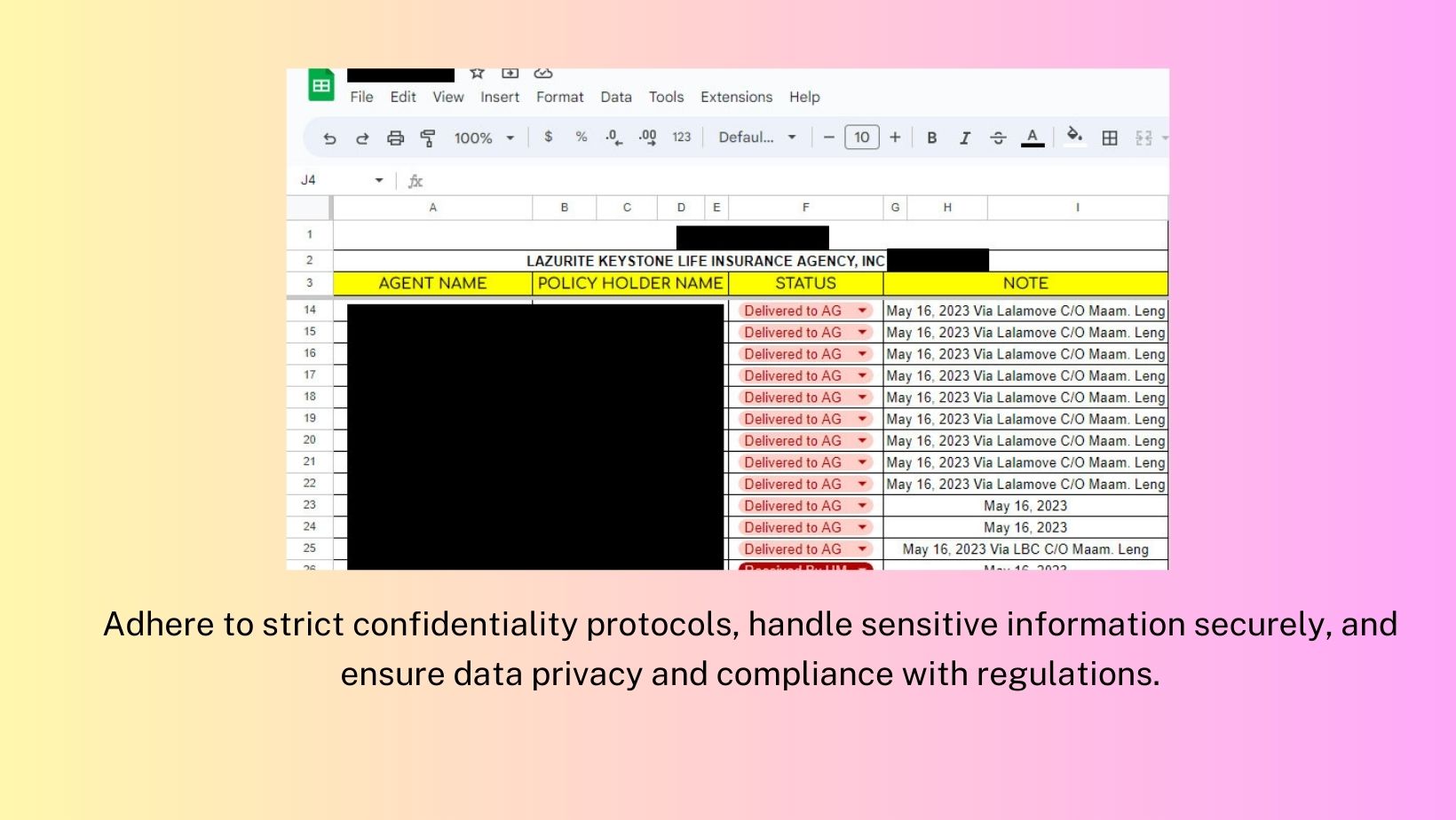
Task: Open the text color picker
Action: 1033,138
